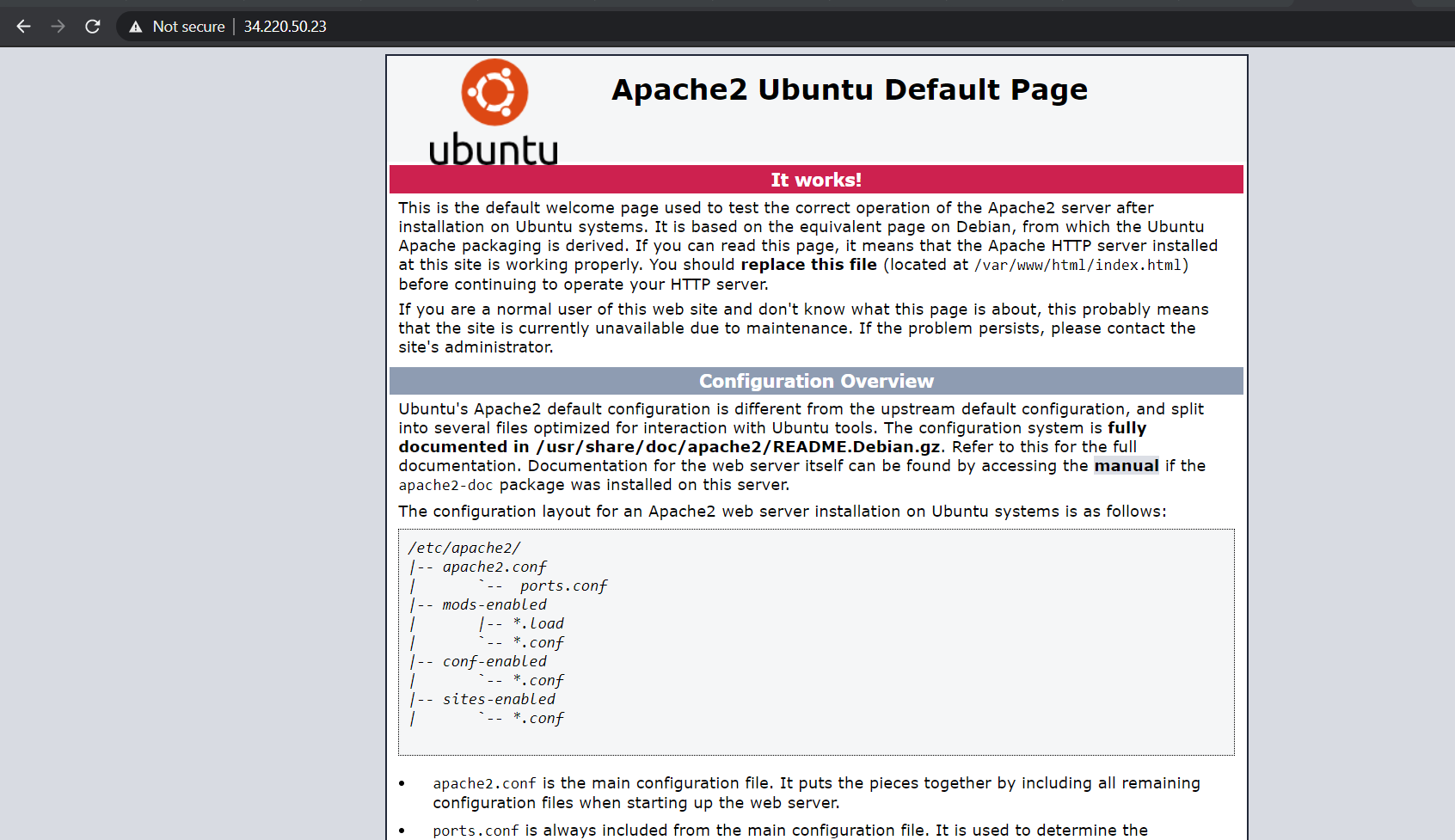This screenshot has height=840, width=1455.
Task: Reload the page with the refresh icon
Action: (93, 27)
